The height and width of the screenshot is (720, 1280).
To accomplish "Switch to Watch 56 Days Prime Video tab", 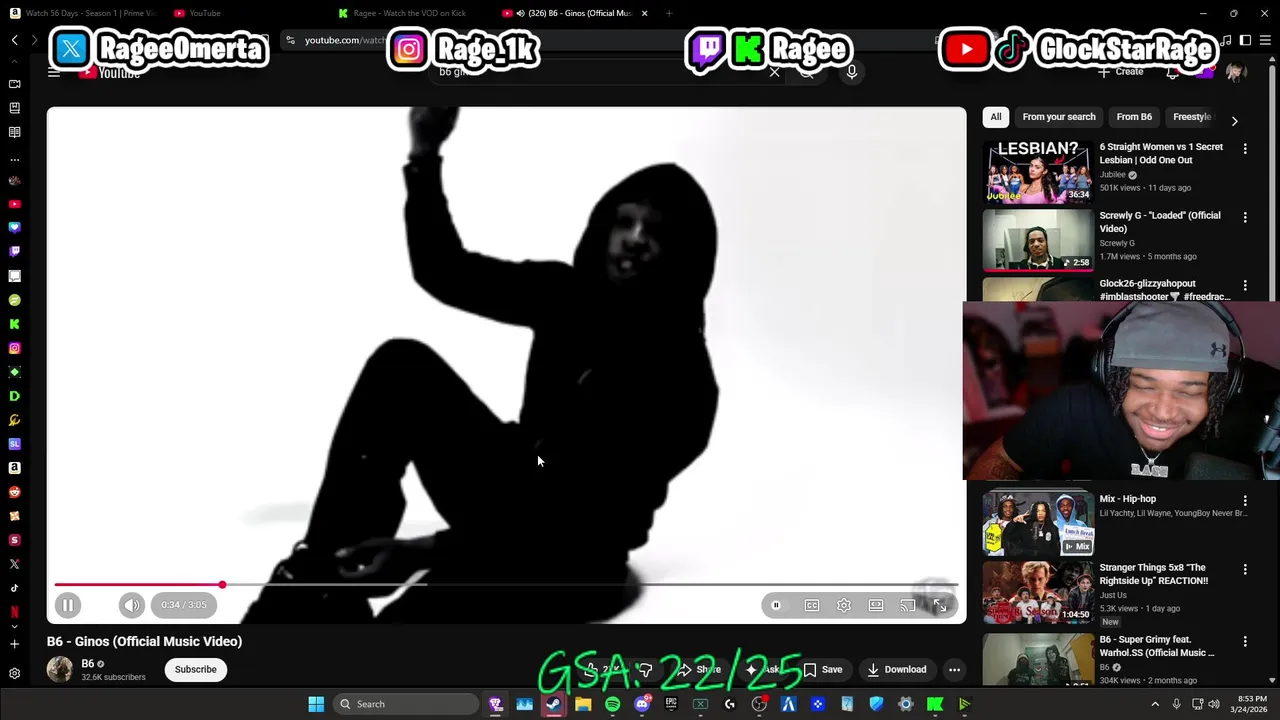I will [82, 13].
